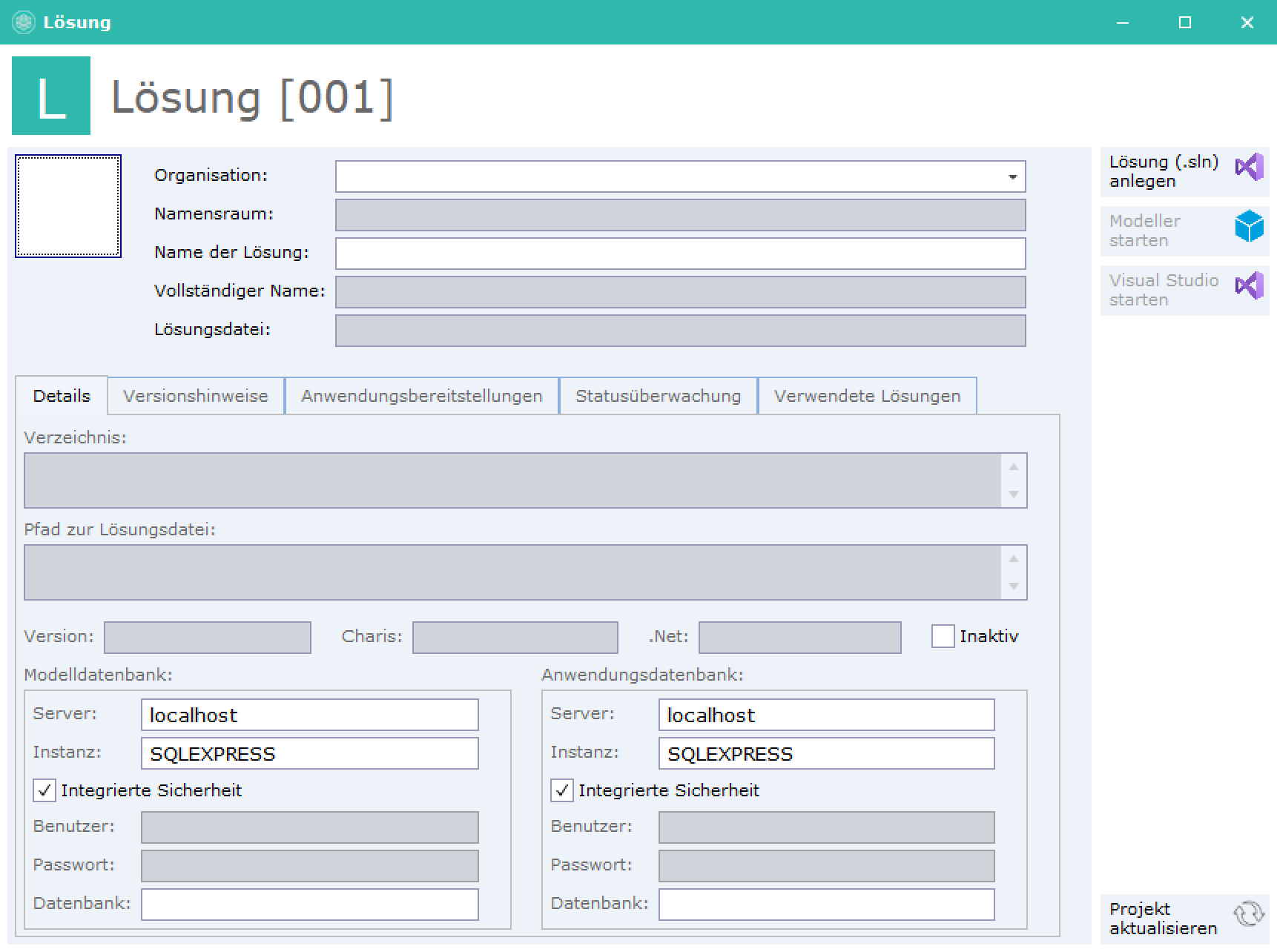Click the Anwendungsdatenbank Passwort field
Image resolution: width=1277 pixels, height=952 pixels.
point(827,866)
